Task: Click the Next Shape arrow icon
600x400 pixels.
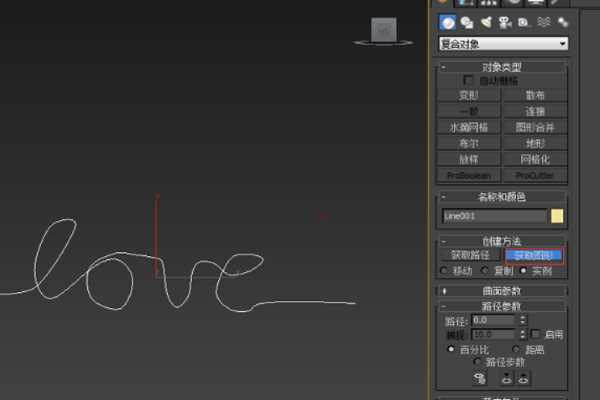Action: (523, 379)
